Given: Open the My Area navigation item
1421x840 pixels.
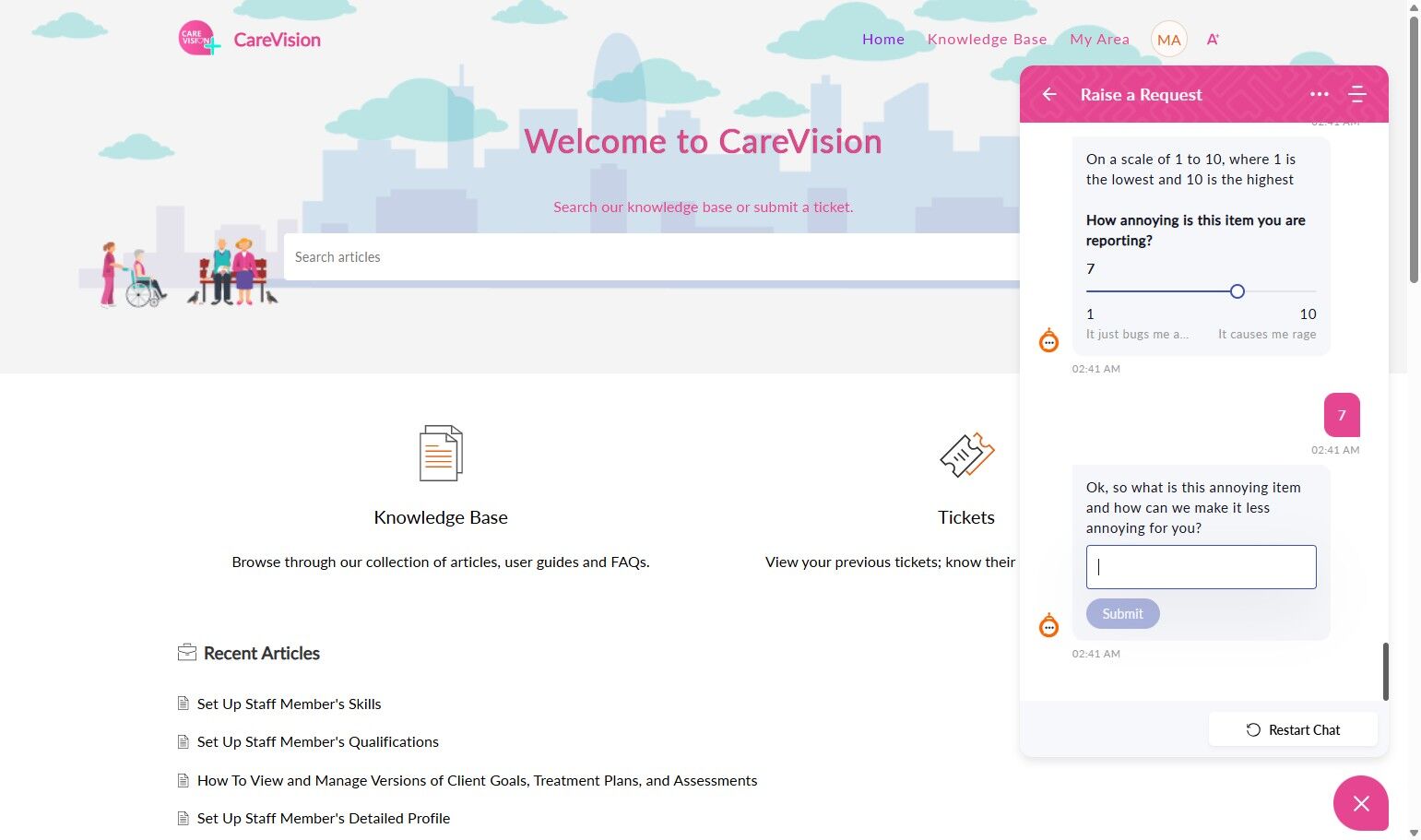Looking at the screenshot, I should click(x=1100, y=40).
